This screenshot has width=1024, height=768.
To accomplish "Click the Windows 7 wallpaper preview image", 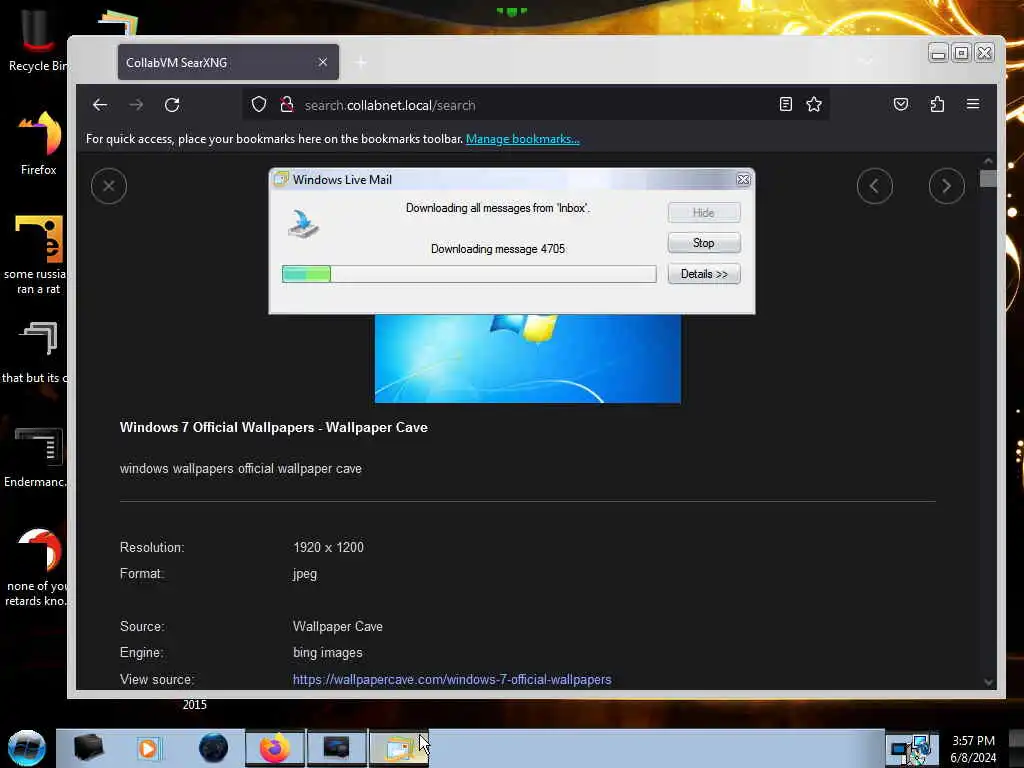I will 528,359.
